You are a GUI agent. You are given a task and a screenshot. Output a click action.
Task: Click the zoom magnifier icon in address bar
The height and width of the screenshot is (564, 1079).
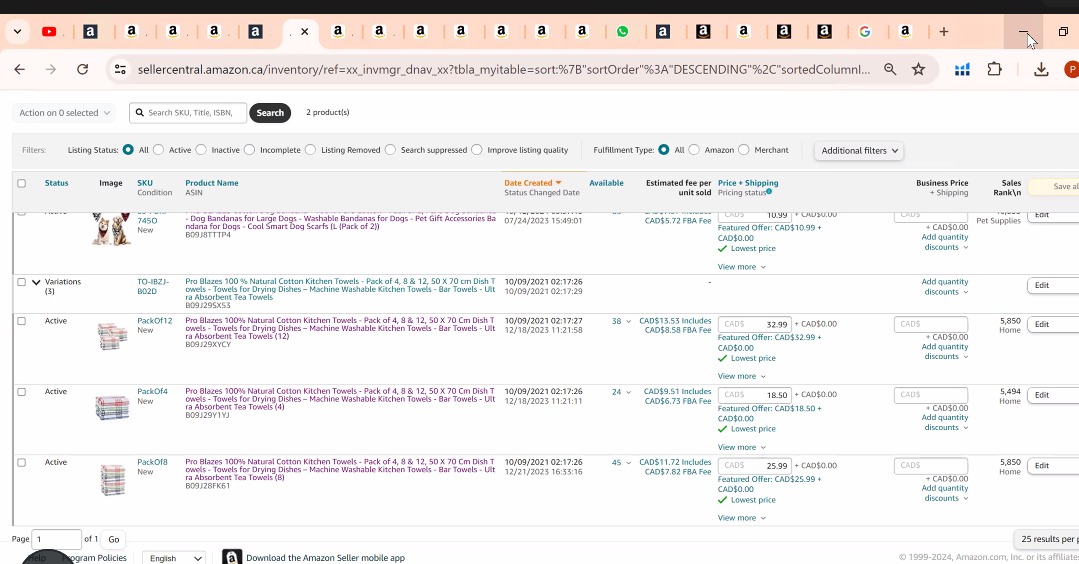tap(890, 69)
